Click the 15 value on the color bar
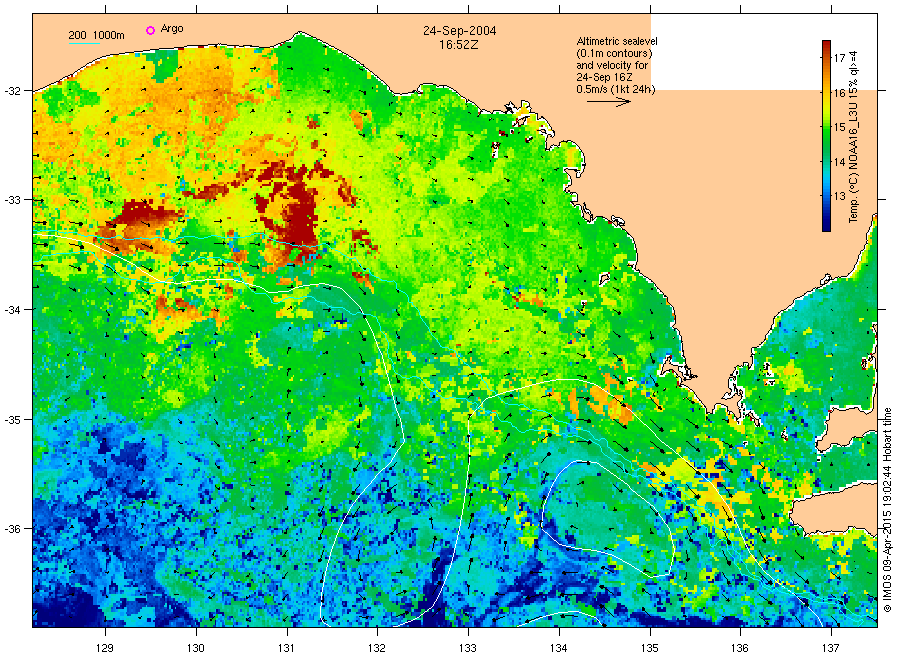Screen dimensions: 900x660 tap(839, 127)
